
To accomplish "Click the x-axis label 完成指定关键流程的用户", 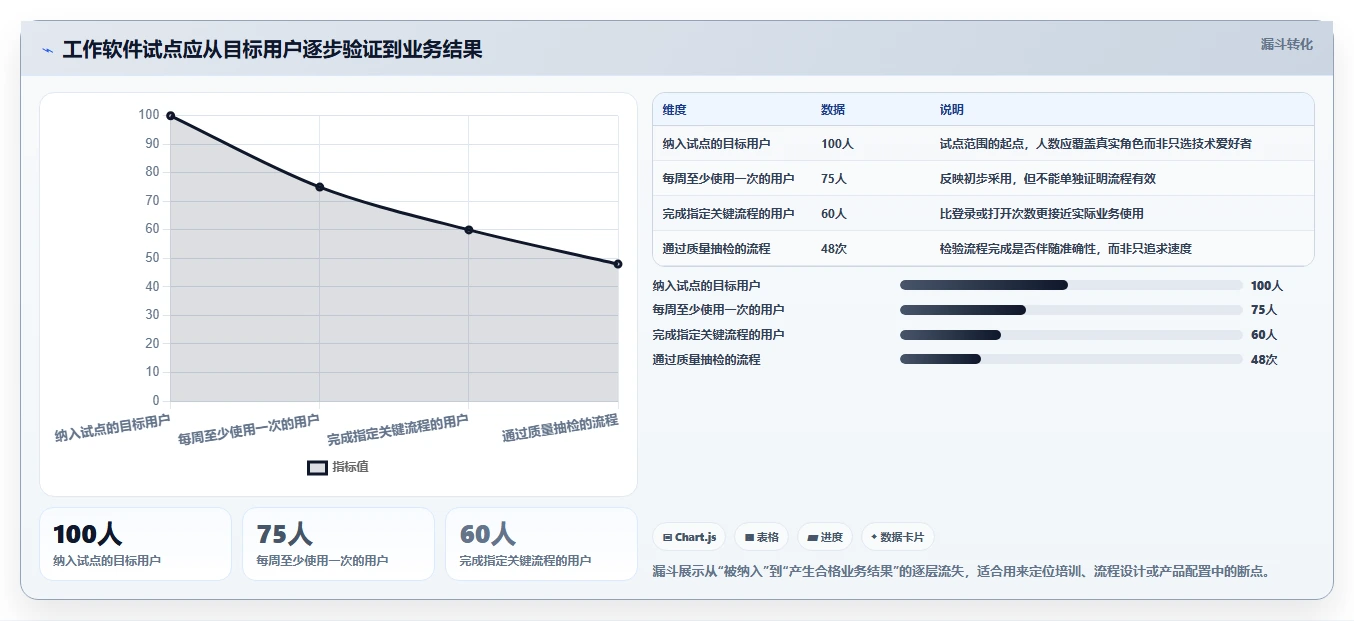I will click(x=398, y=429).
